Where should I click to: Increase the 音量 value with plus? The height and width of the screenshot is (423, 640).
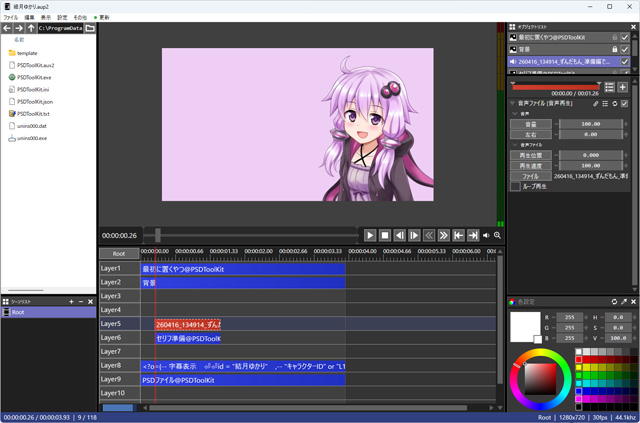(x=626, y=124)
